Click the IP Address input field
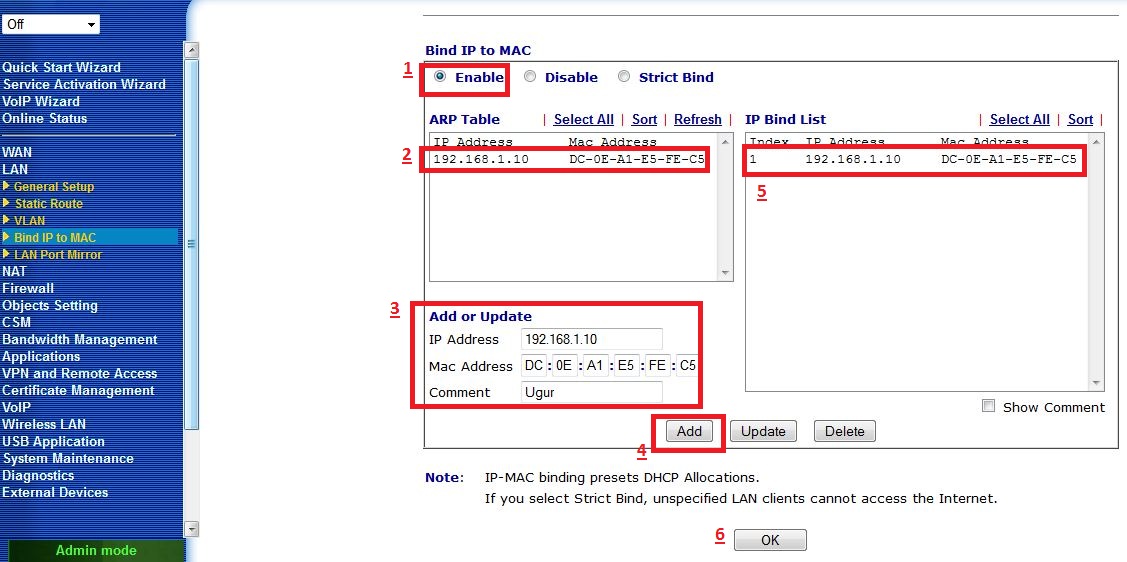 click(592, 340)
